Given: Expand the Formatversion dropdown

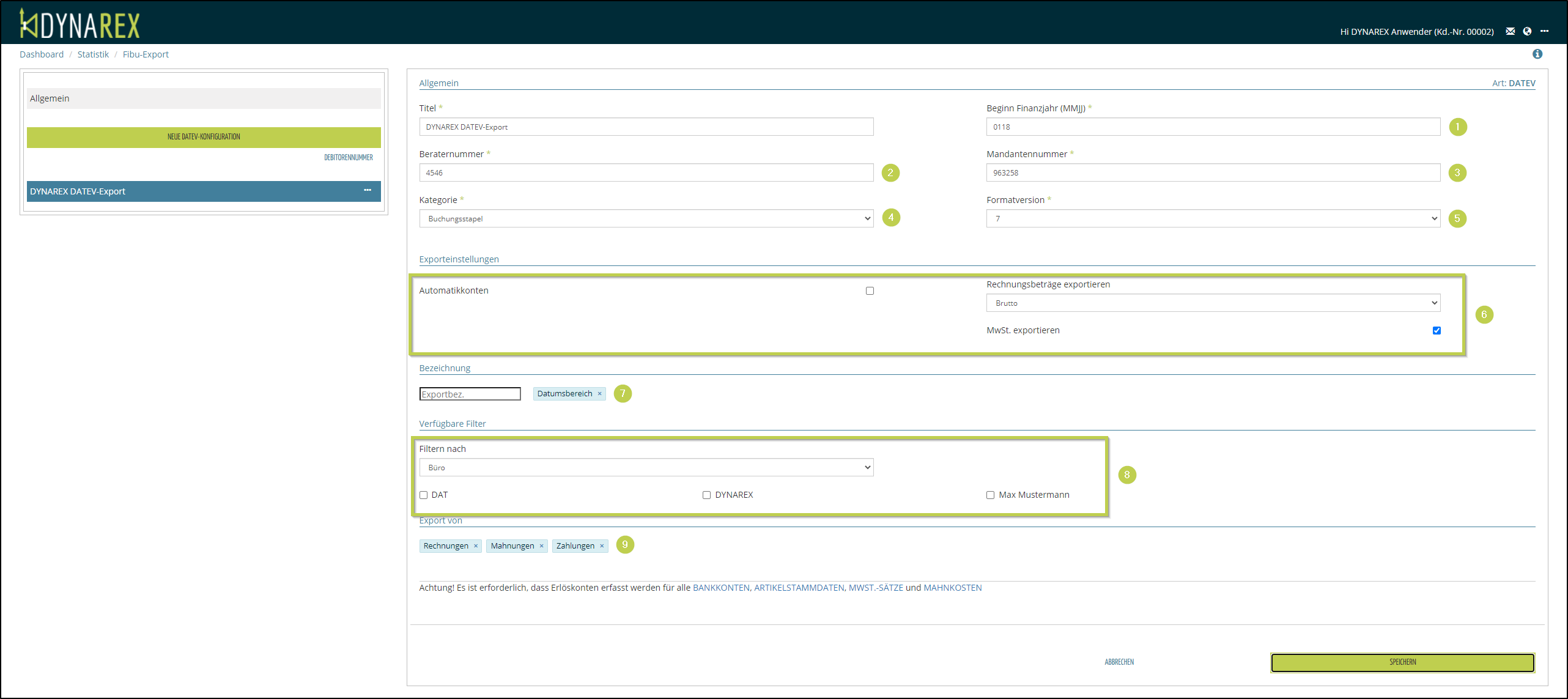Looking at the screenshot, I should tap(1213, 218).
